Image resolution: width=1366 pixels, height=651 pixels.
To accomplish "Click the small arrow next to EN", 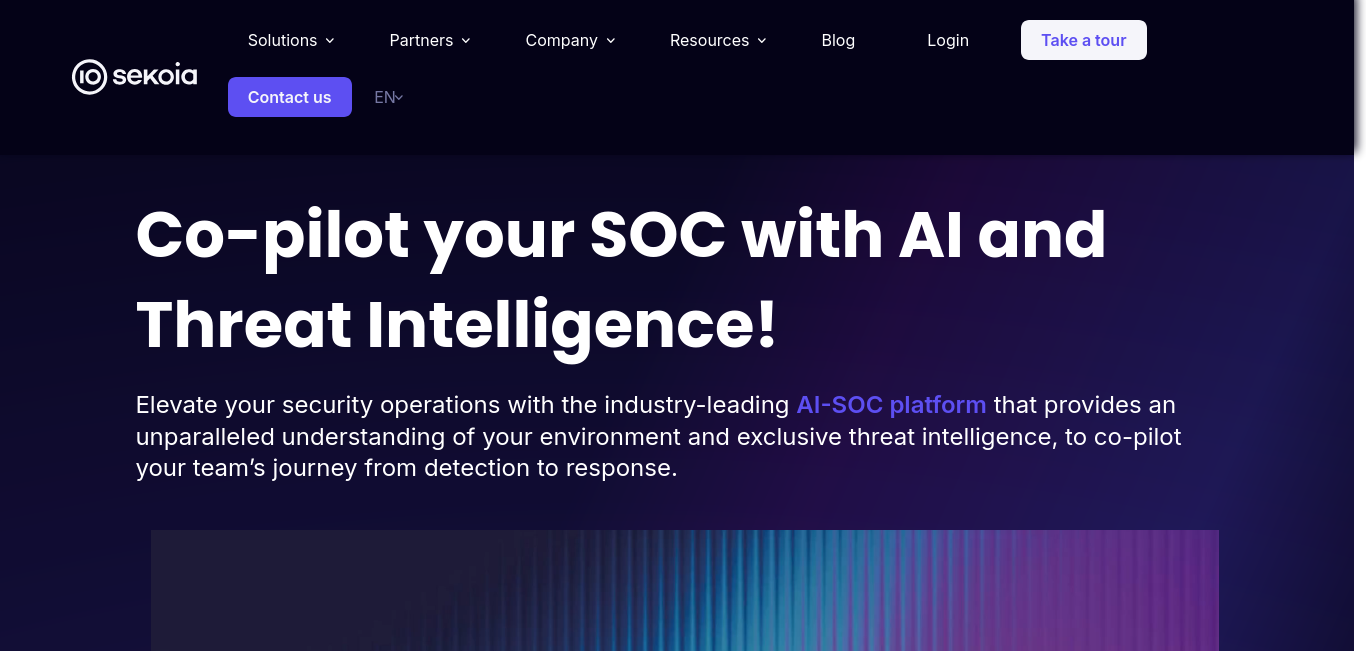I will pyautogui.click(x=400, y=97).
